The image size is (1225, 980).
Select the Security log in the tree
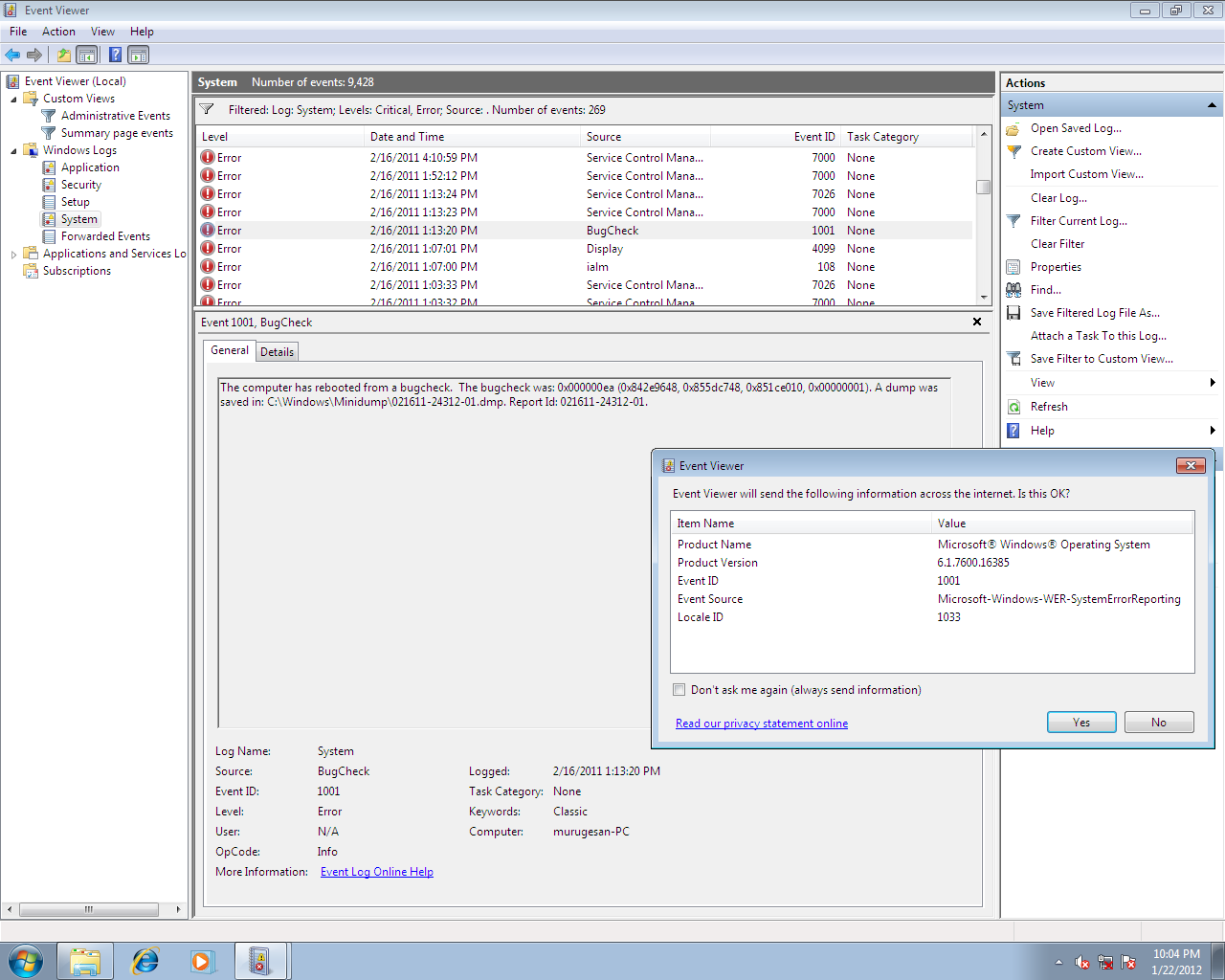pyautogui.click(x=81, y=185)
